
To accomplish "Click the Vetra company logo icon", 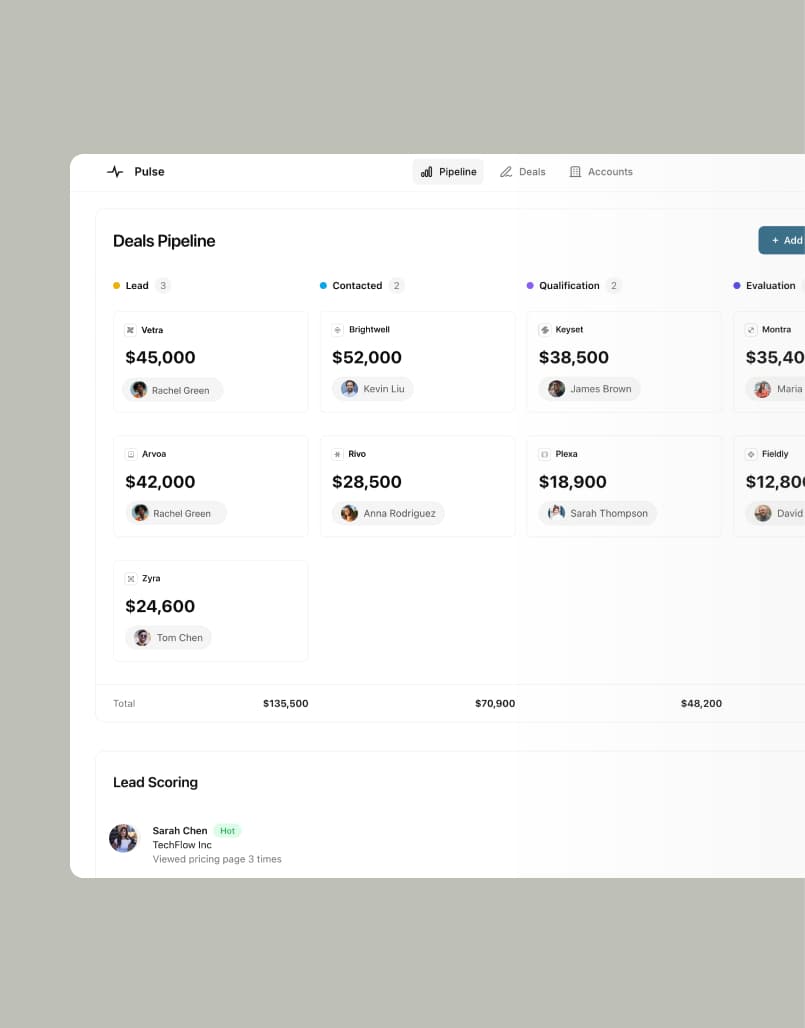I will tap(130, 330).
